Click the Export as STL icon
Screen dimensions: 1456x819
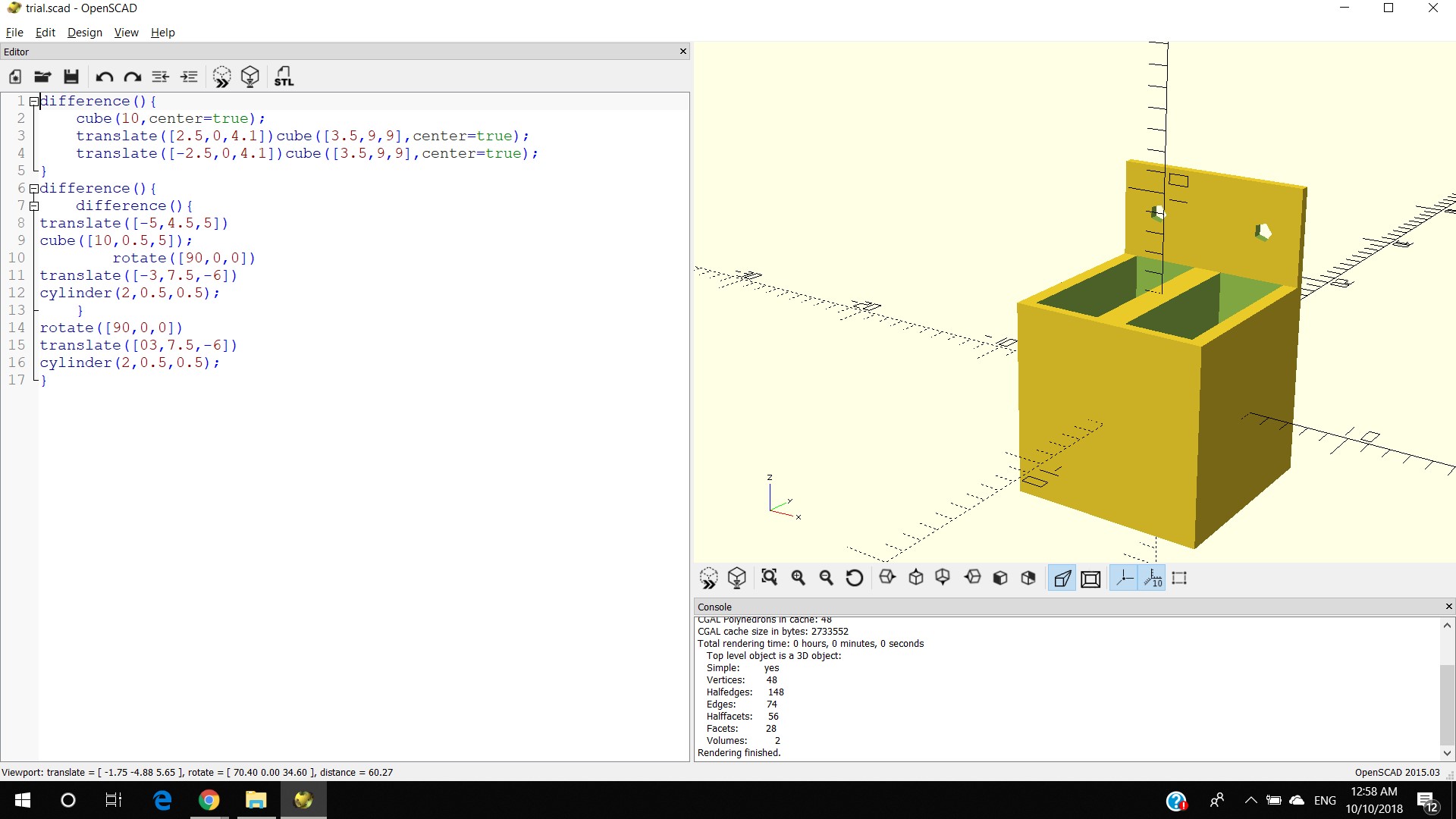point(284,77)
